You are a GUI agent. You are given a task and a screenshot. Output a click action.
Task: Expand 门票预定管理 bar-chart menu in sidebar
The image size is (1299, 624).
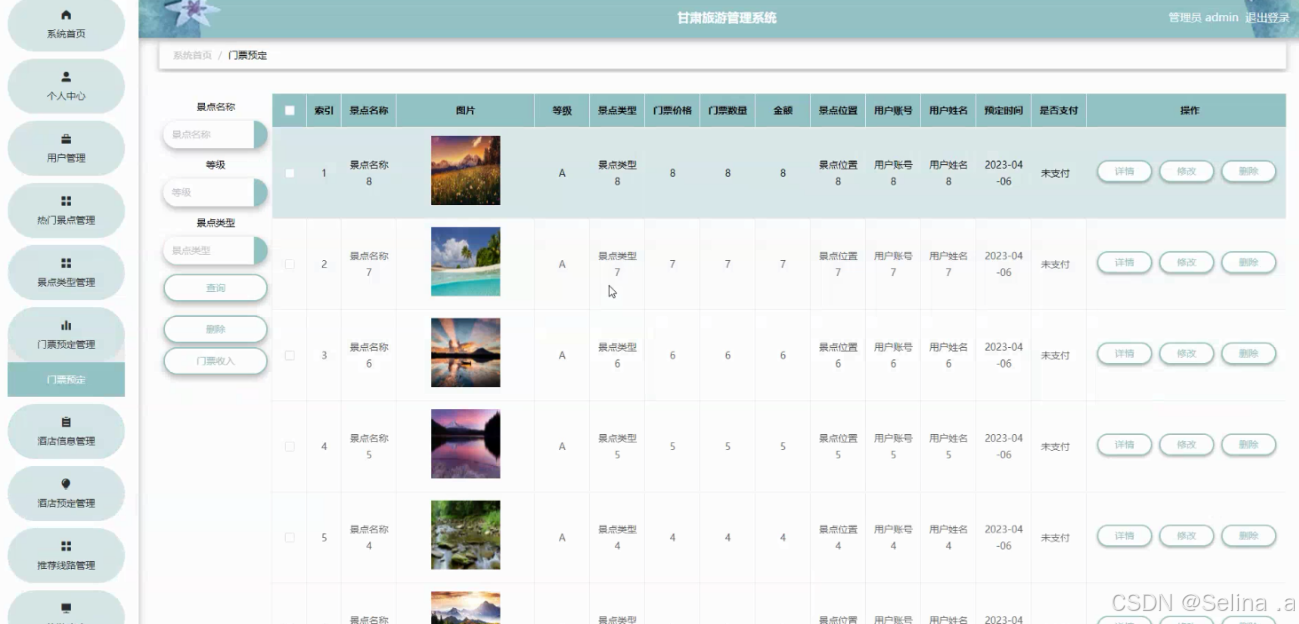[66, 334]
